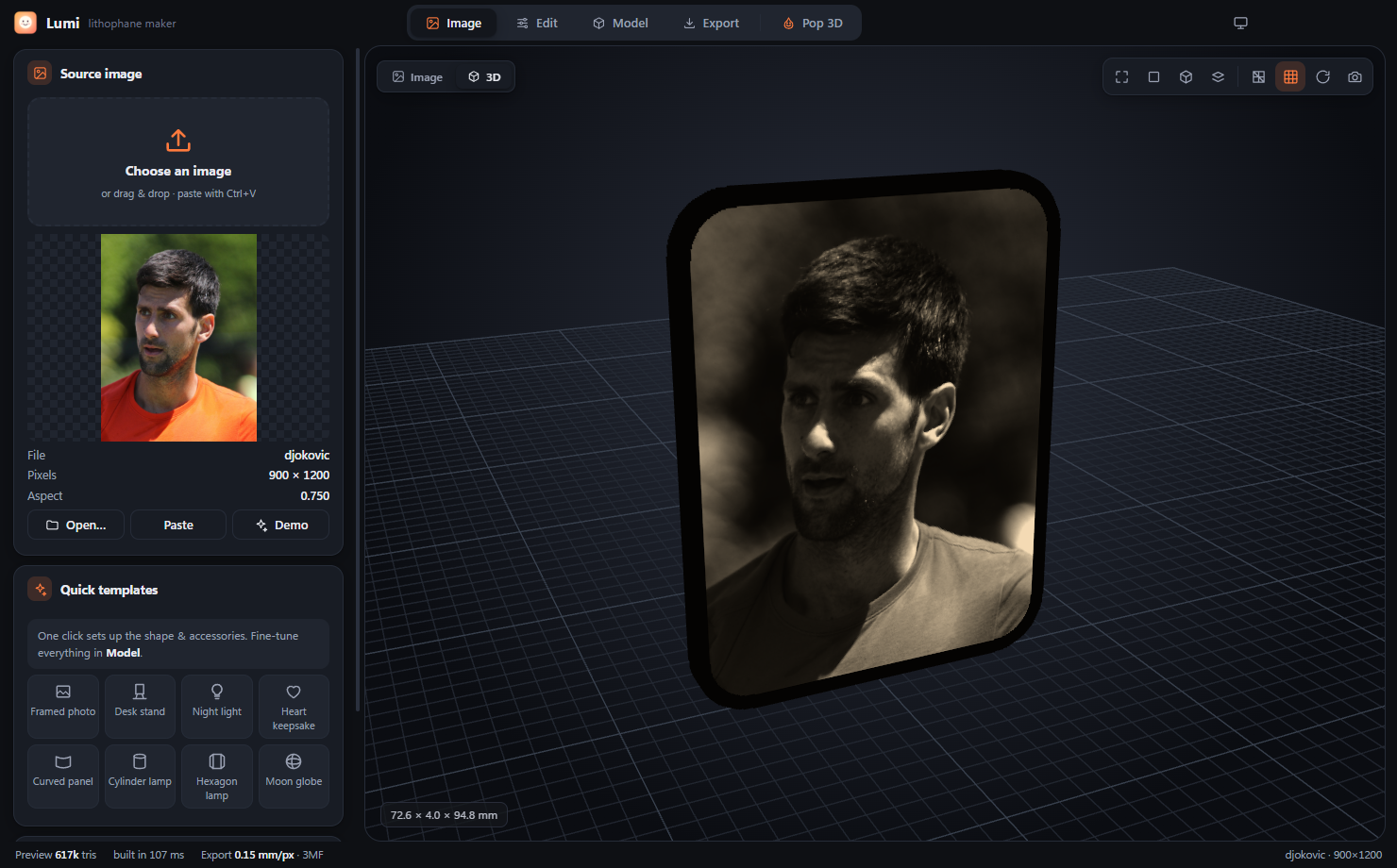
Task: Toggle the wireframe icon in the viewport toolbar
Action: (x=1258, y=77)
